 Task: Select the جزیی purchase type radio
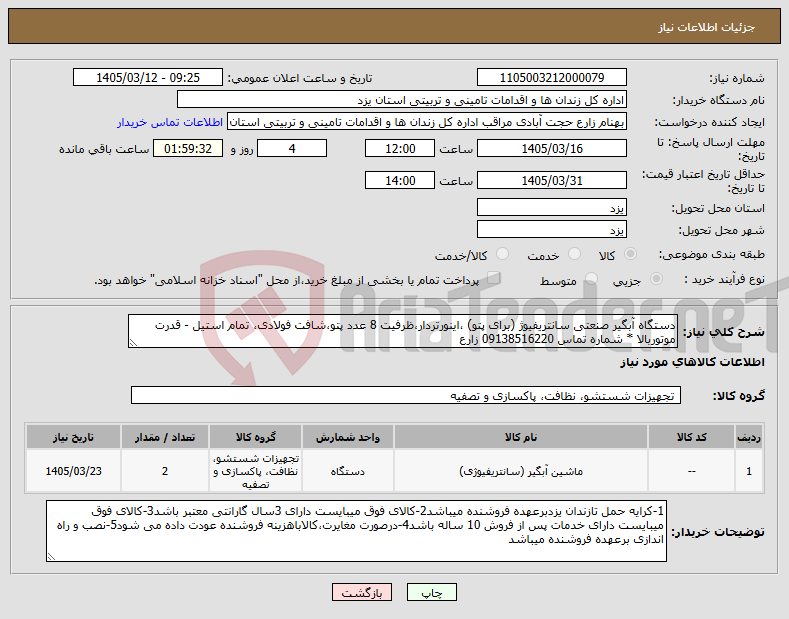[656, 279]
